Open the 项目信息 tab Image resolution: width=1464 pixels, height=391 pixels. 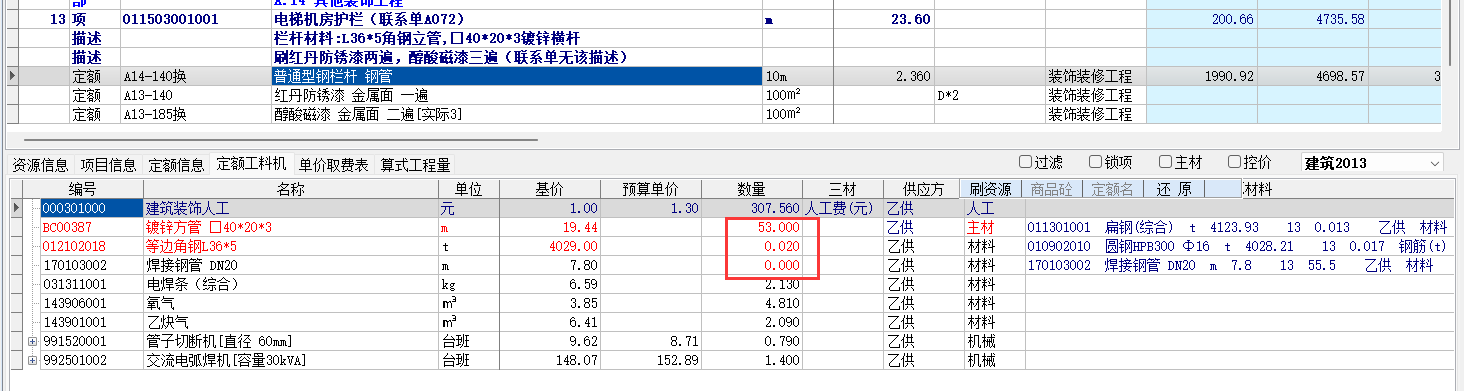pos(108,165)
